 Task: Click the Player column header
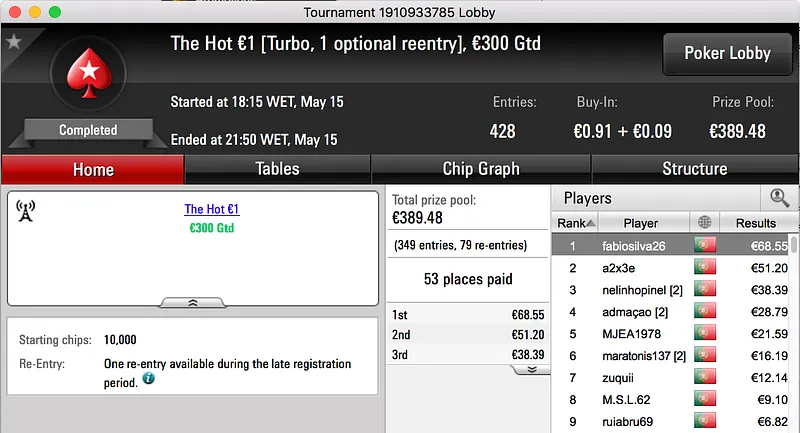tap(641, 223)
